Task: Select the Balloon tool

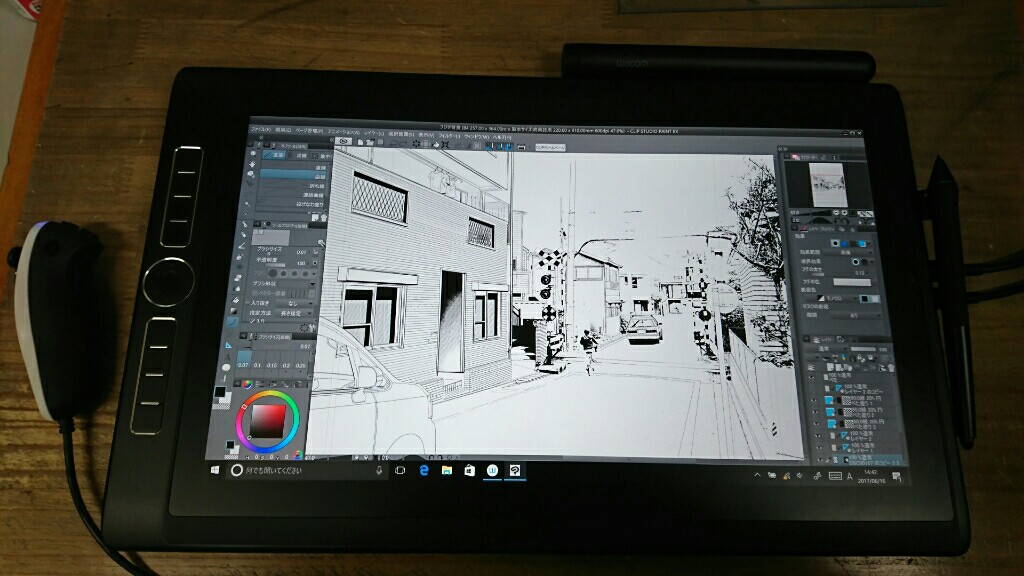Action: [x=226, y=368]
